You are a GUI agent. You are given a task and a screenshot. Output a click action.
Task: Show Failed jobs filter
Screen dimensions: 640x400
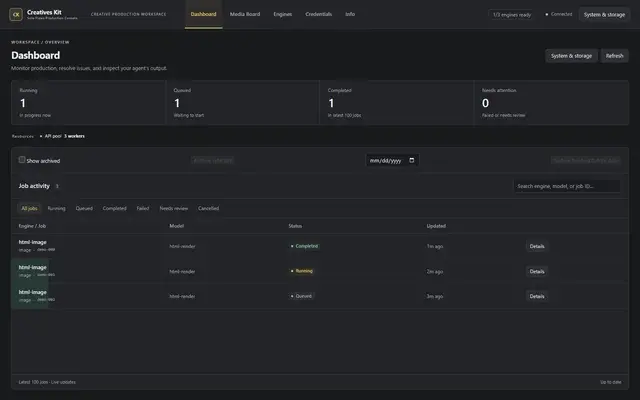click(x=142, y=208)
